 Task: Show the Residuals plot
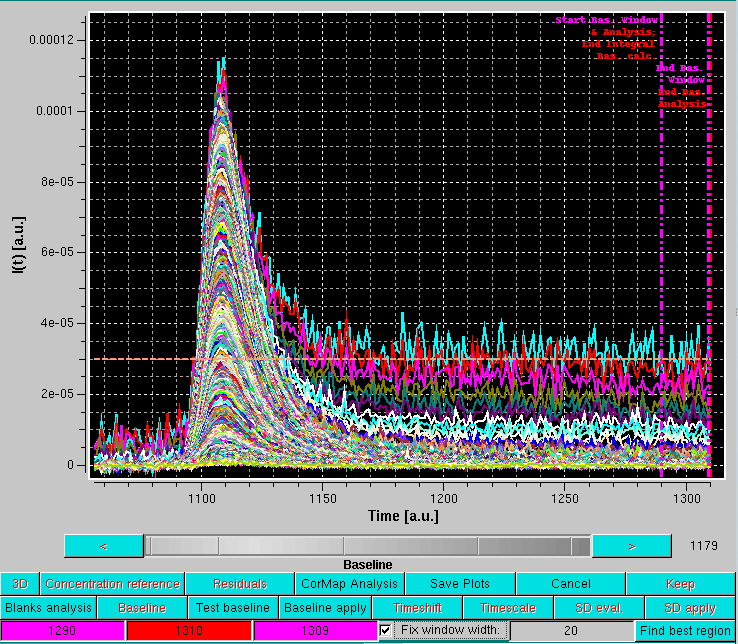point(240,584)
